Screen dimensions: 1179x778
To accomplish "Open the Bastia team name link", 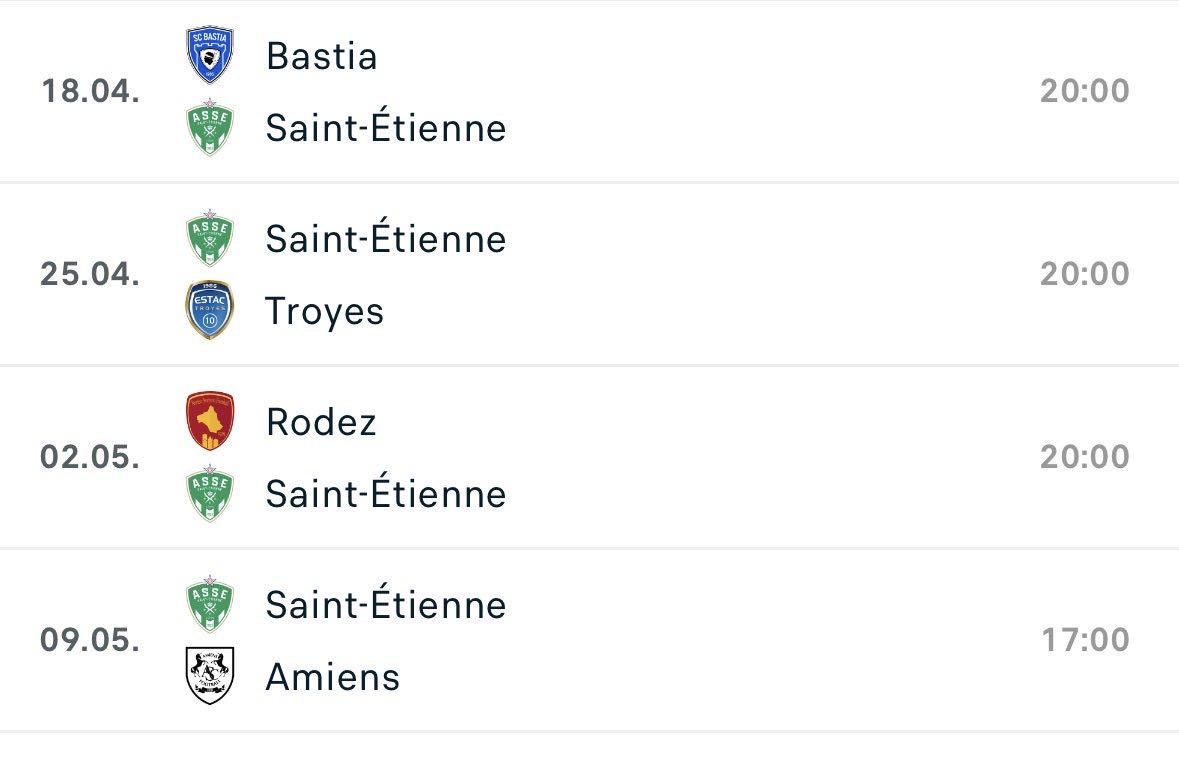I will [322, 56].
